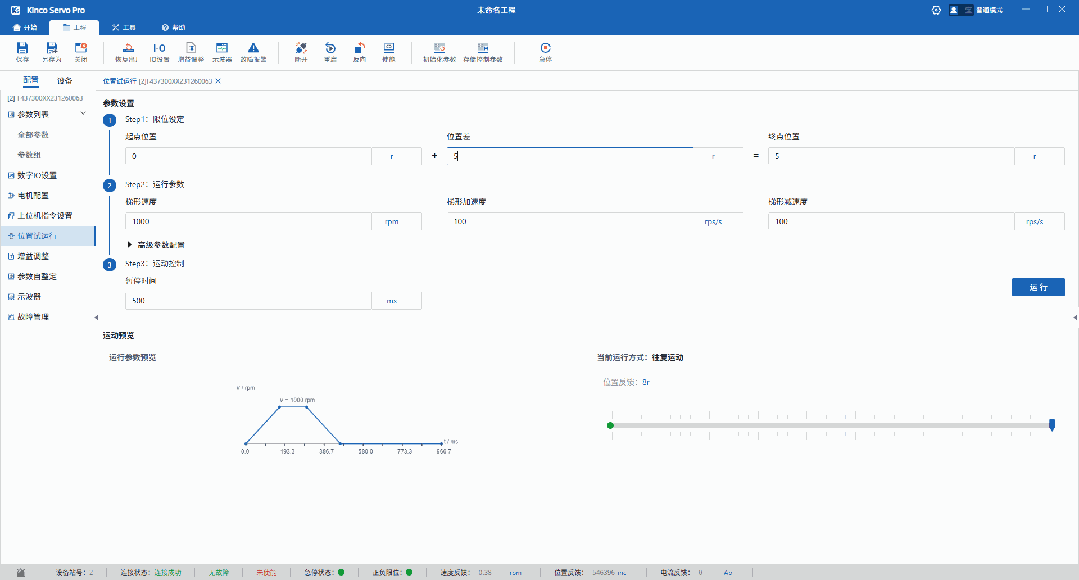Image resolution: width=1079 pixels, height=580 pixels.
Task: Click the green 急停状态 indicator in status bar
Action: point(341,572)
